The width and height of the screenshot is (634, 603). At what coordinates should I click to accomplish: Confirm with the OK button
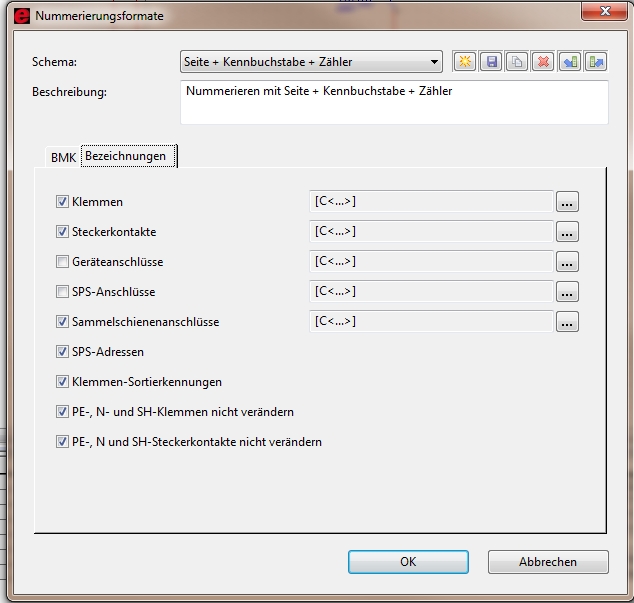click(408, 562)
